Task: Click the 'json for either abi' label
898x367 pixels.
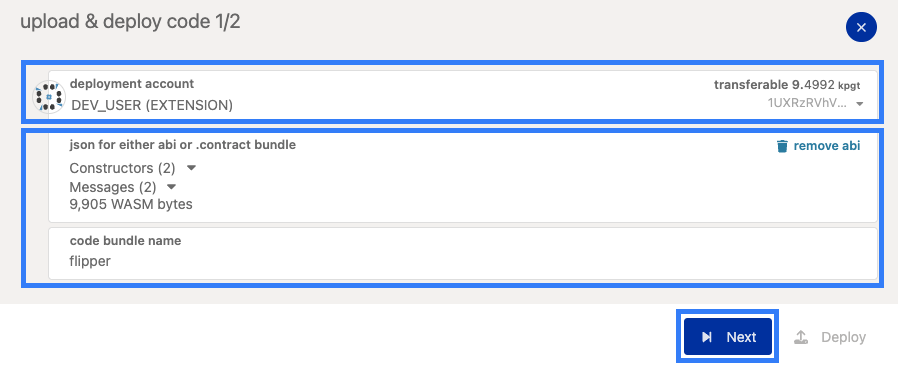Action: (183, 145)
